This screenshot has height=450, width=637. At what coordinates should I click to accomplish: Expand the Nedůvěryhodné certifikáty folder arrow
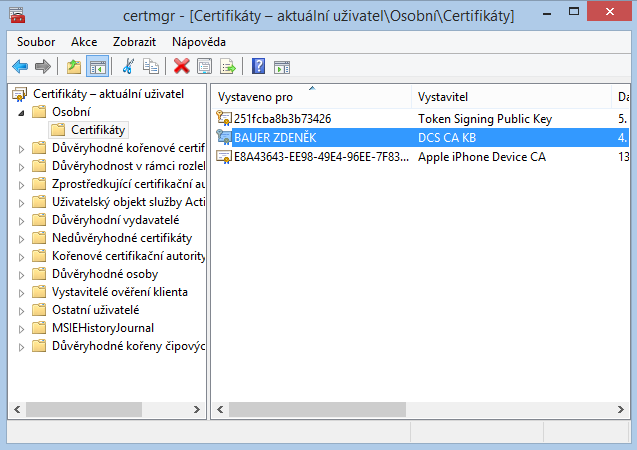click(x=22, y=238)
